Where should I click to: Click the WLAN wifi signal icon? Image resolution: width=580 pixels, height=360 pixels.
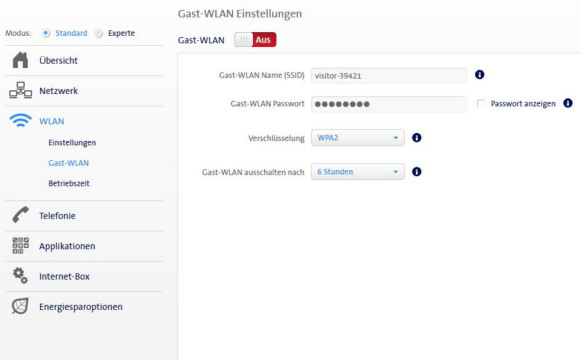pos(20,121)
